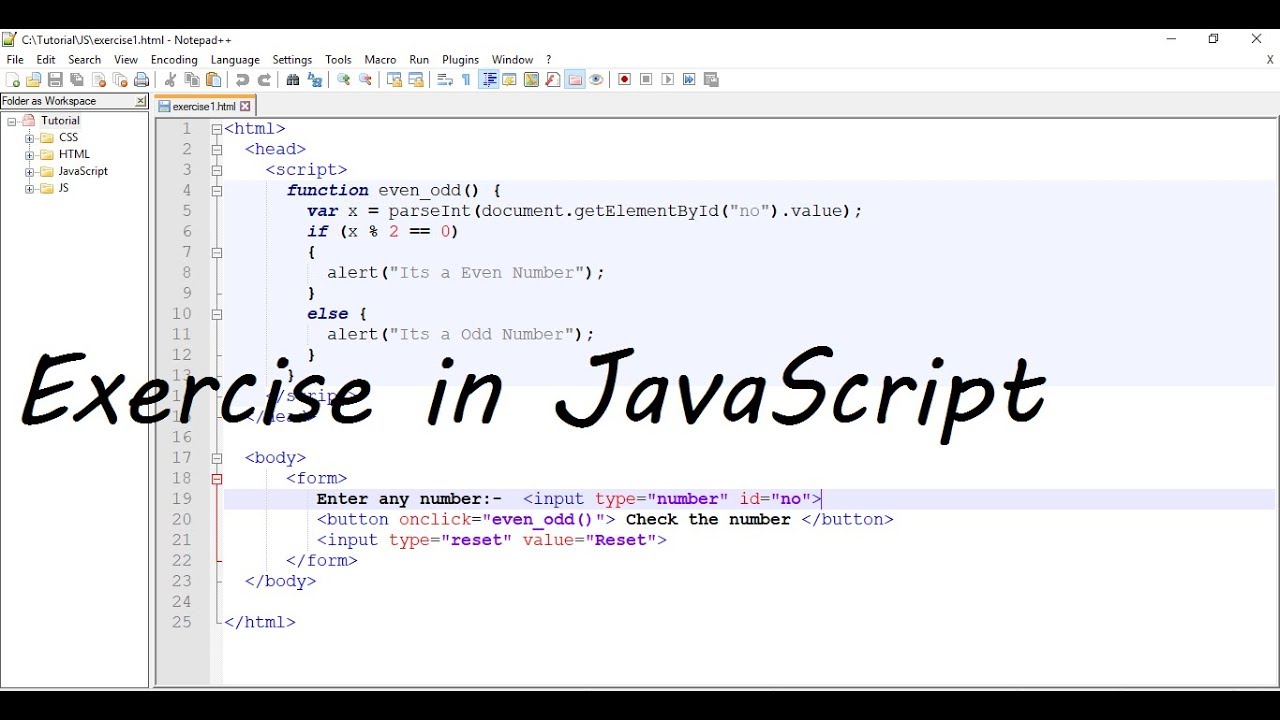This screenshot has height=720, width=1280.
Task: Toggle Word Wrap in the toolbar
Action: point(445,80)
